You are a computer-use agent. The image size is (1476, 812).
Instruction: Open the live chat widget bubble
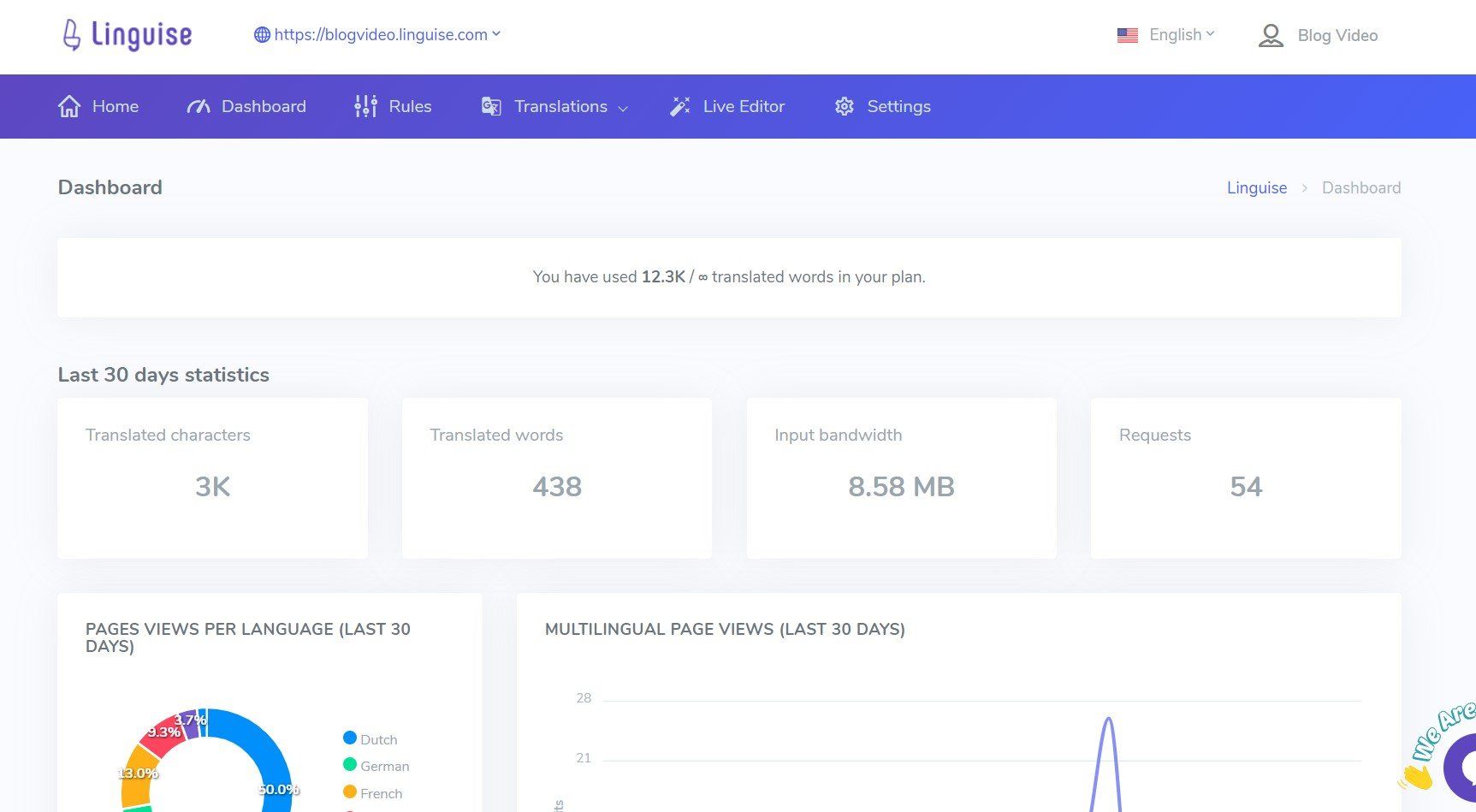(x=1461, y=766)
